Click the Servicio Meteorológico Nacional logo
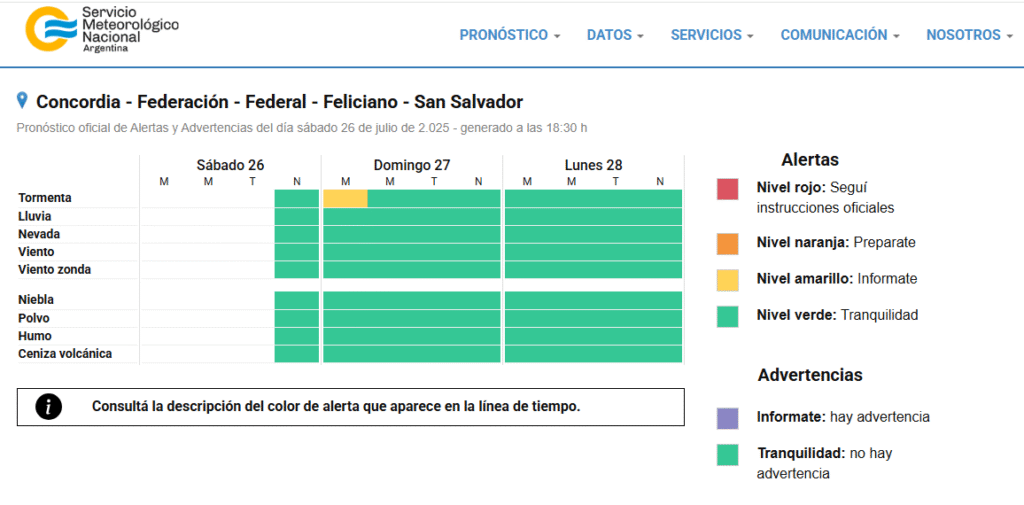The height and width of the screenshot is (505, 1024). (101, 30)
